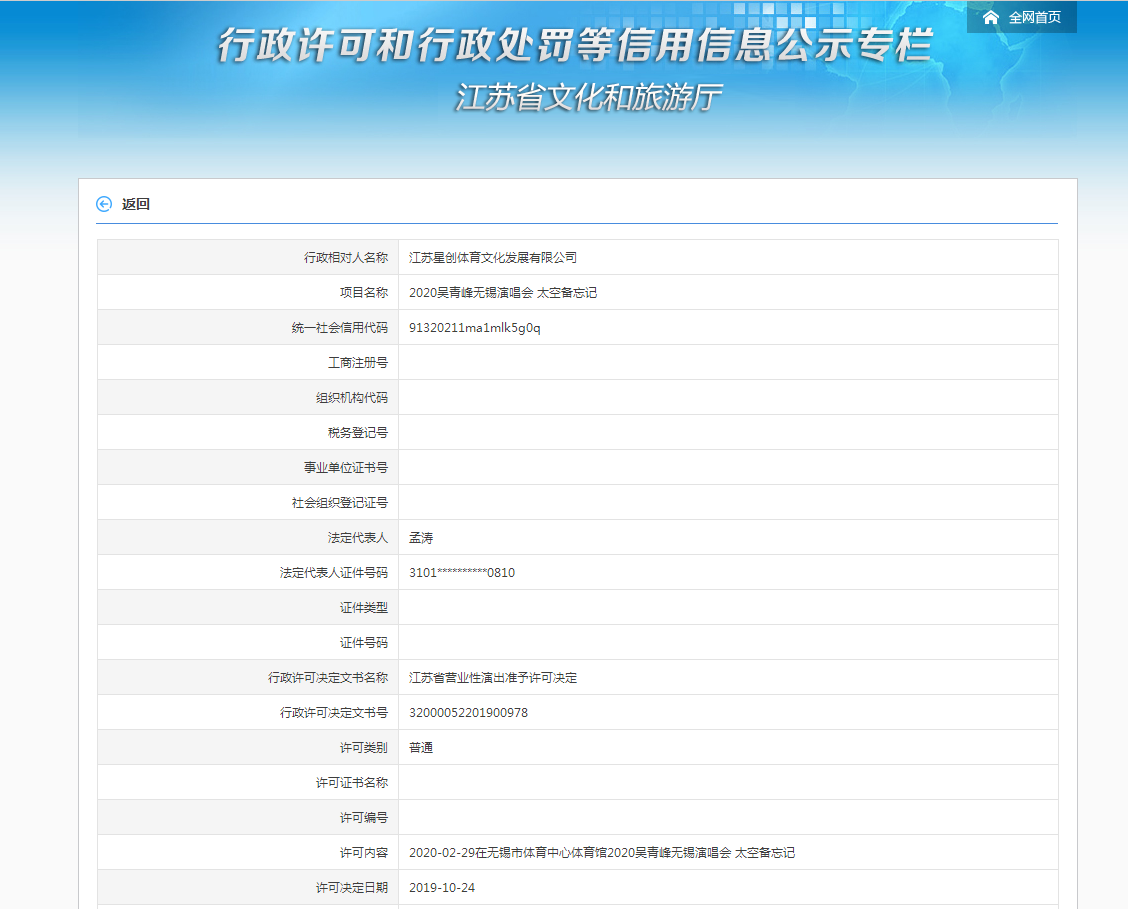The width and height of the screenshot is (1128, 909).
Task: Click the 许可证书名称 label cell
Action: [x=352, y=783]
